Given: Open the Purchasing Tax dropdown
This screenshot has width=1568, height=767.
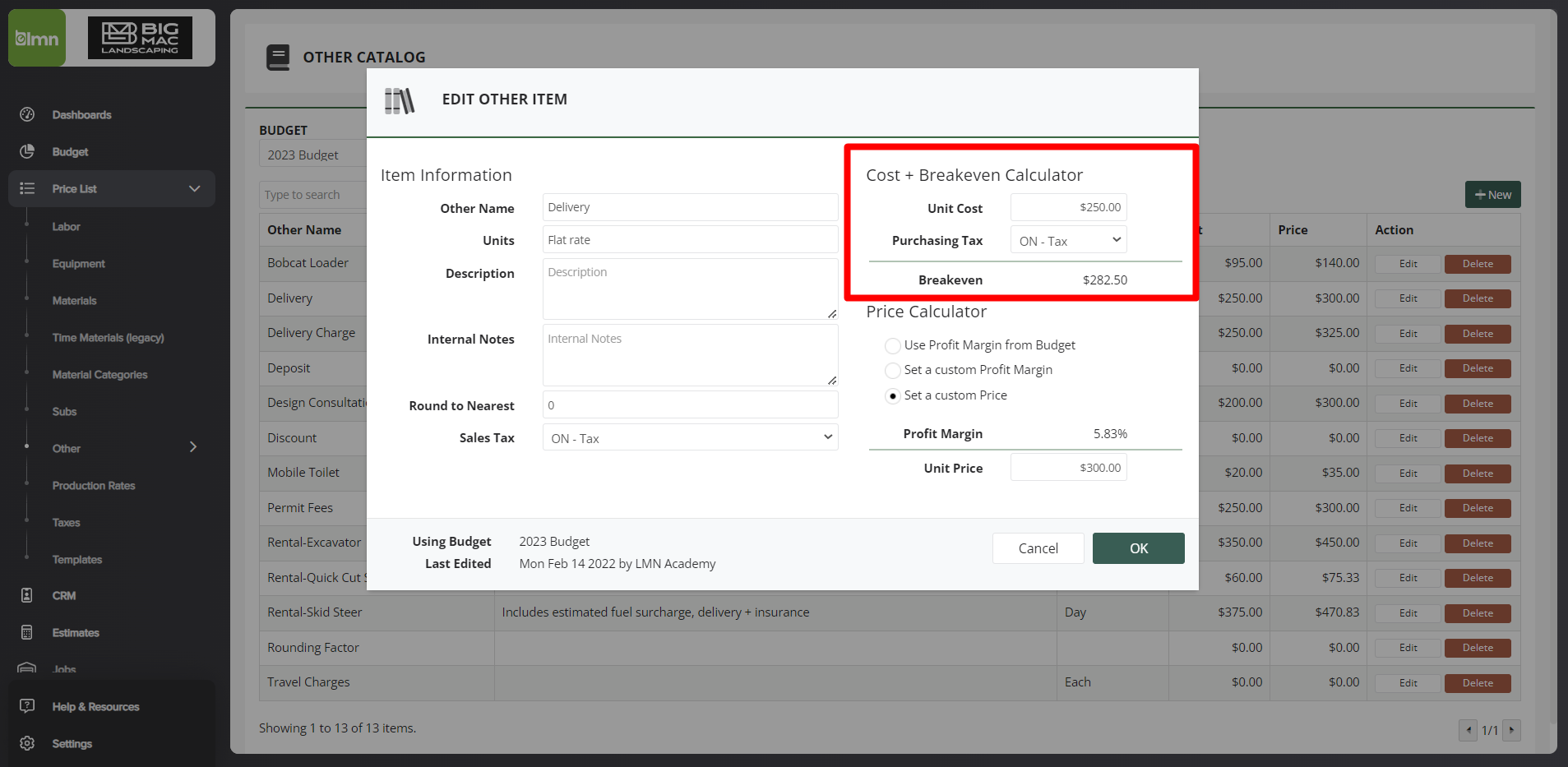Looking at the screenshot, I should pos(1069,240).
